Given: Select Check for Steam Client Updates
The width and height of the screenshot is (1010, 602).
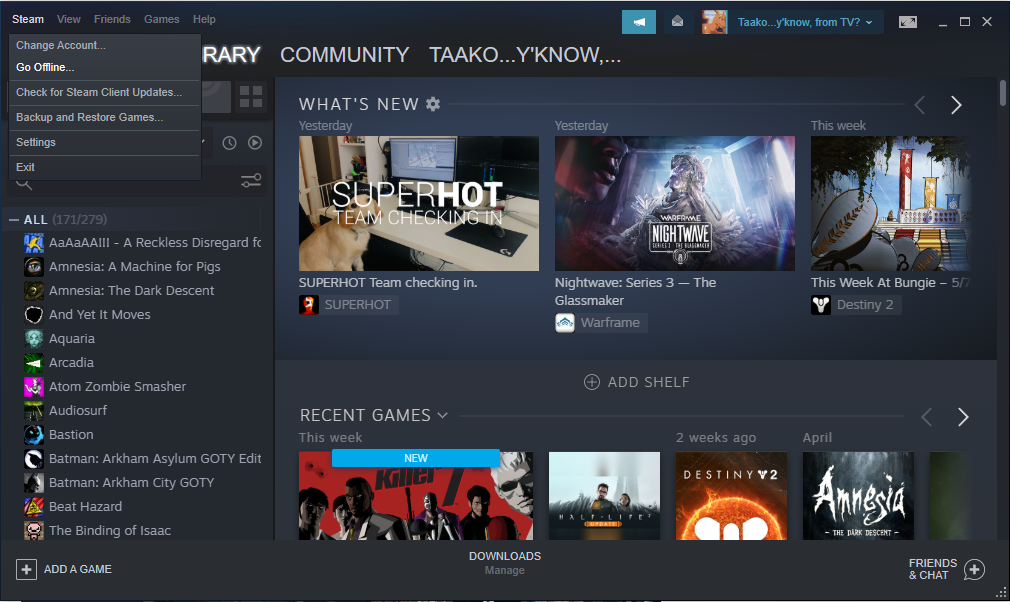Looking at the screenshot, I should (104, 92).
